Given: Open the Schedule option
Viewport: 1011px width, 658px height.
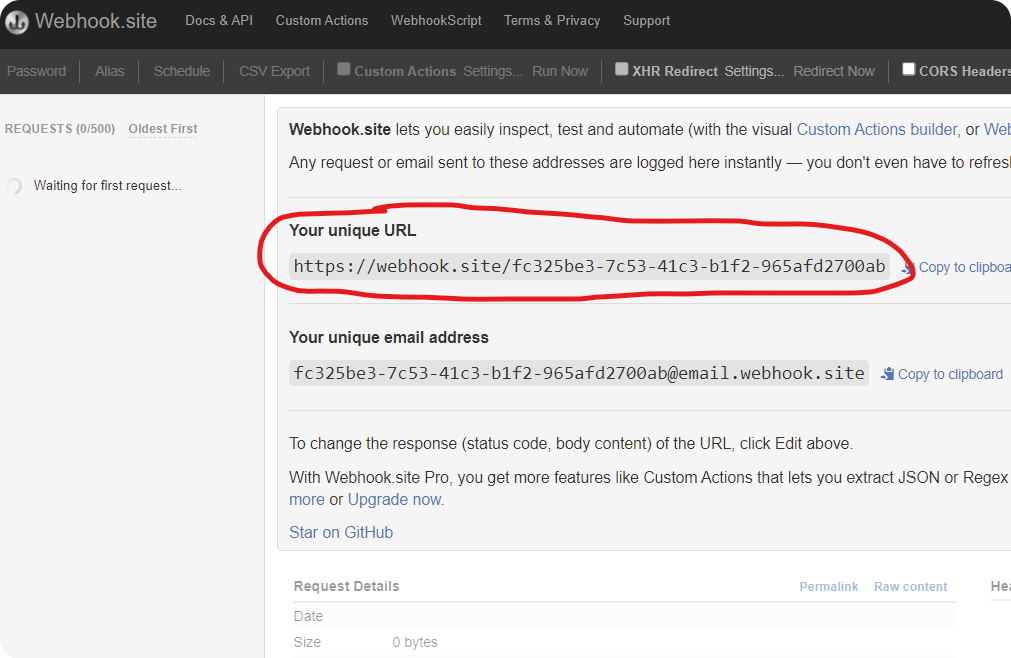Looking at the screenshot, I should coord(182,71).
